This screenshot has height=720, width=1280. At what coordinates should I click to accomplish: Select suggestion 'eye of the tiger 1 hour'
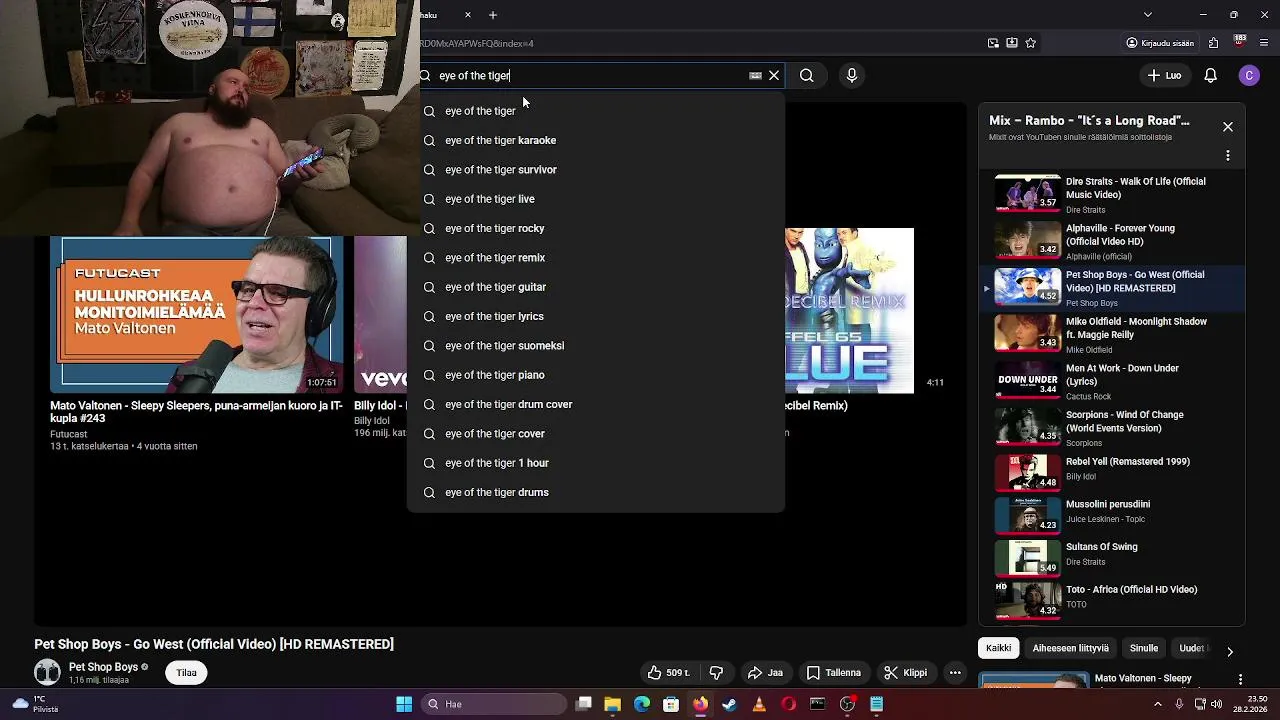pyautogui.click(x=595, y=463)
